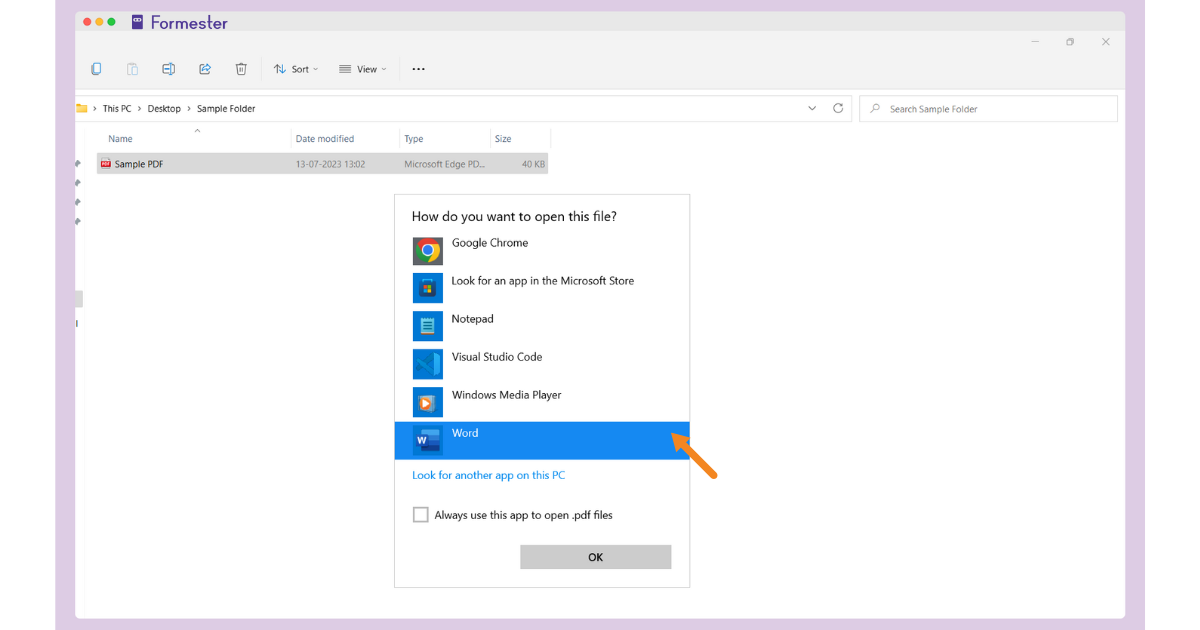Select Notepad to open the file
The image size is (1200, 630).
click(x=472, y=319)
